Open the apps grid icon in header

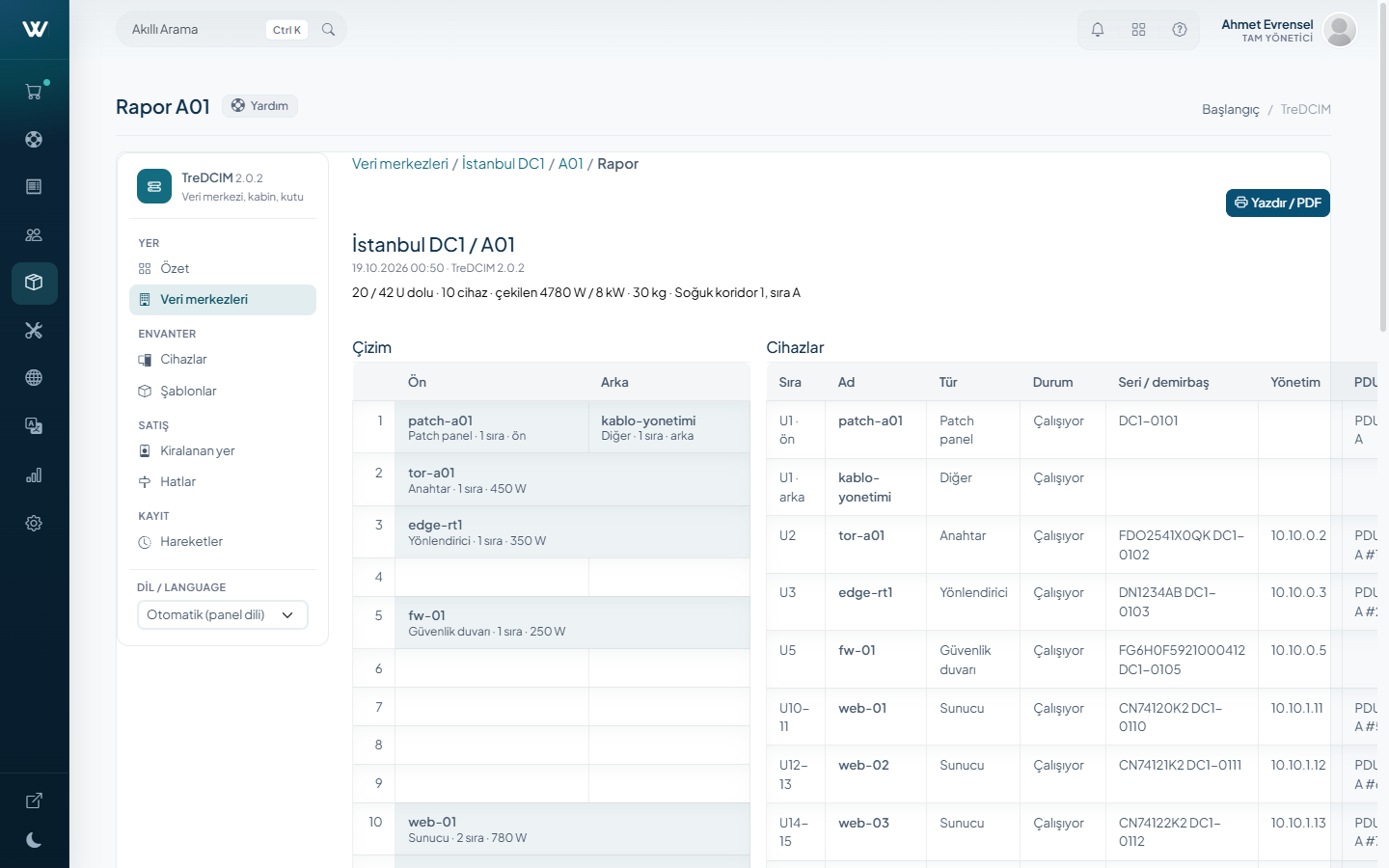[x=1138, y=30]
